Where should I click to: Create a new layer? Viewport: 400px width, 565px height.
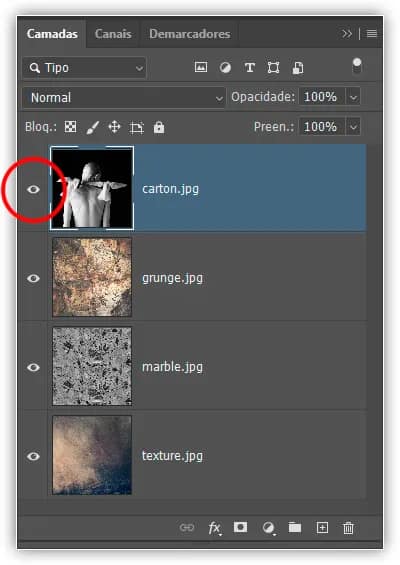tap(322, 528)
